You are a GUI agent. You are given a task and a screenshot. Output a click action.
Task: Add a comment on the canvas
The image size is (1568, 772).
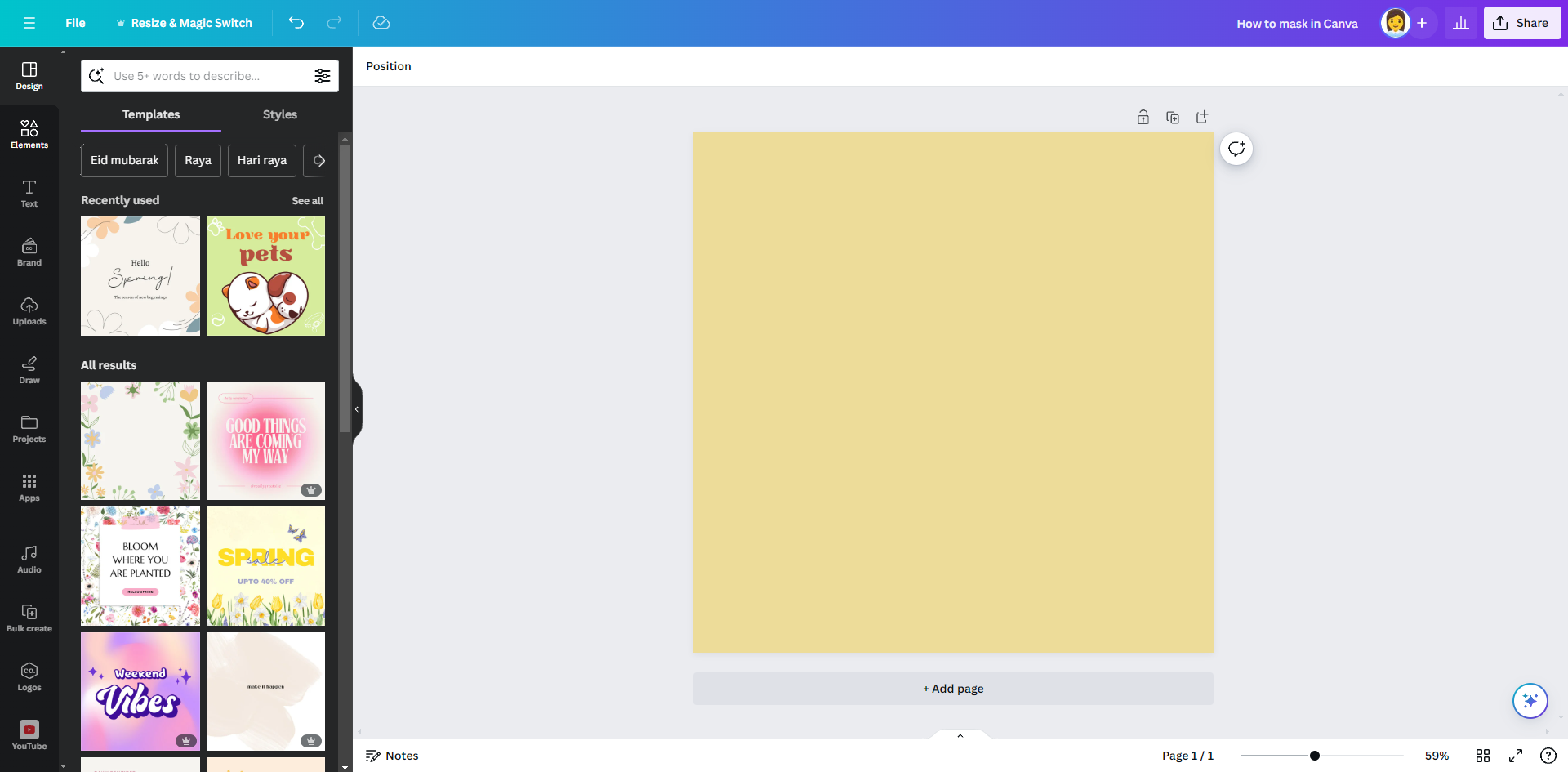coord(1236,149)
